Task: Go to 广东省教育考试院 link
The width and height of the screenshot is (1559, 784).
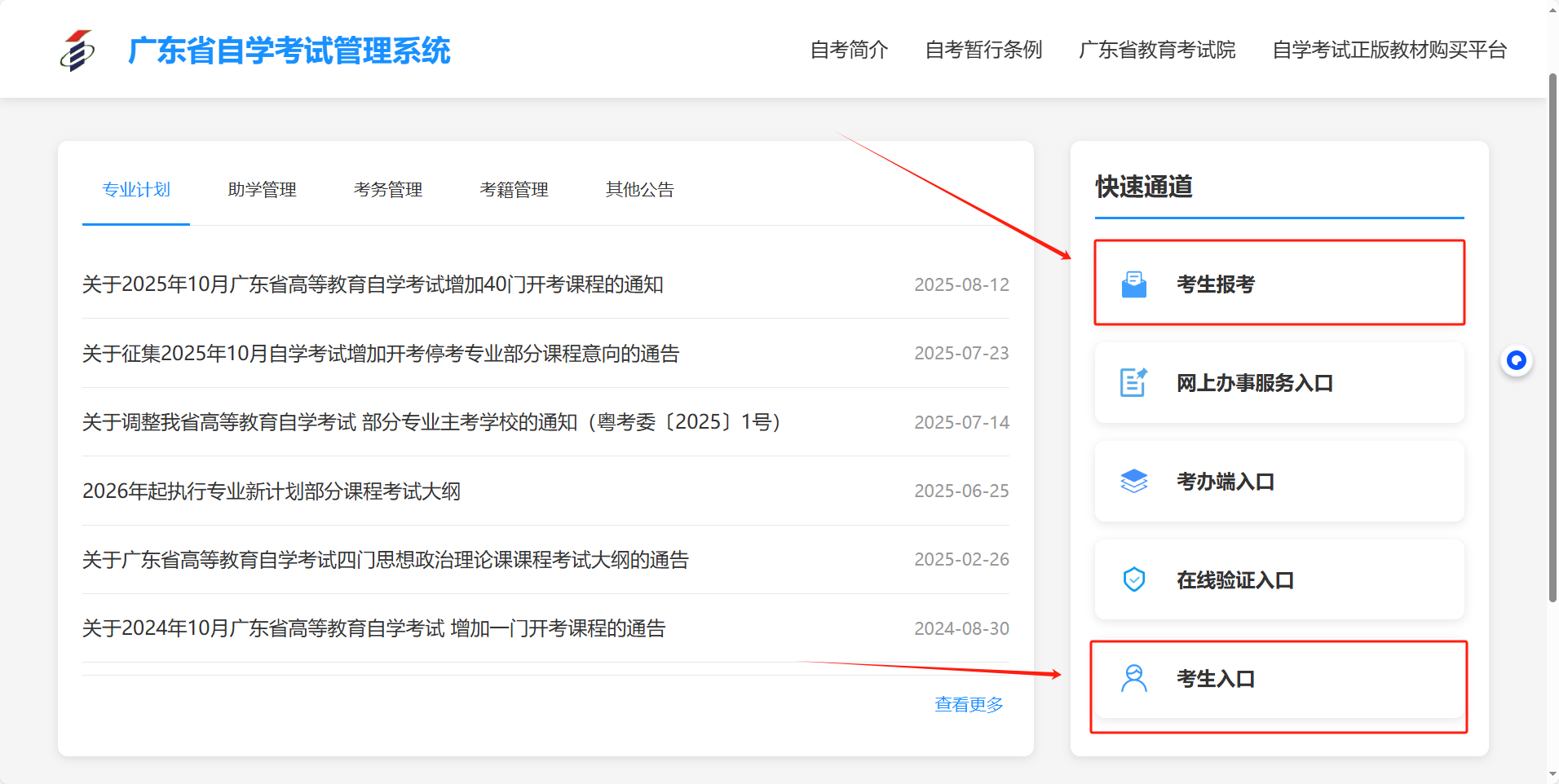Action: [1157, 50]
